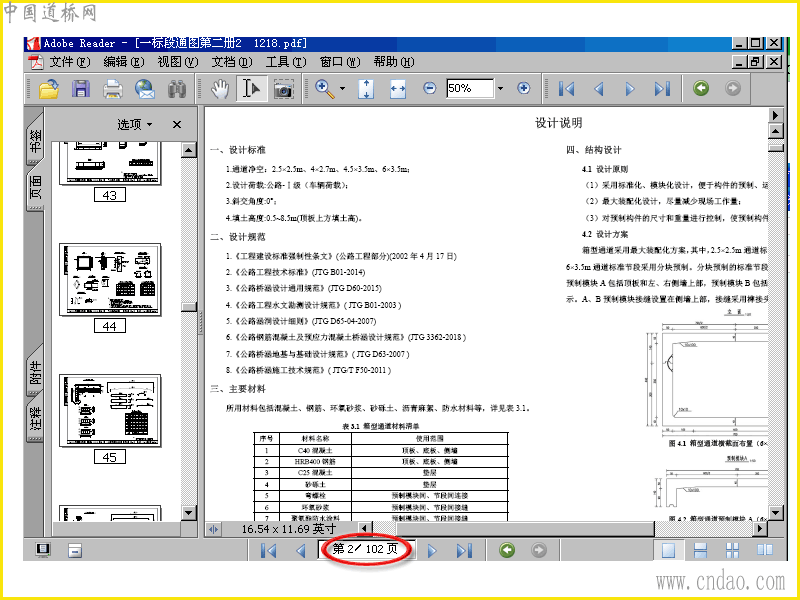Click green previous view arrow in top toolbar
Image resolution: width=800 pixels, height=600 pixels.
tap(701, 88)
